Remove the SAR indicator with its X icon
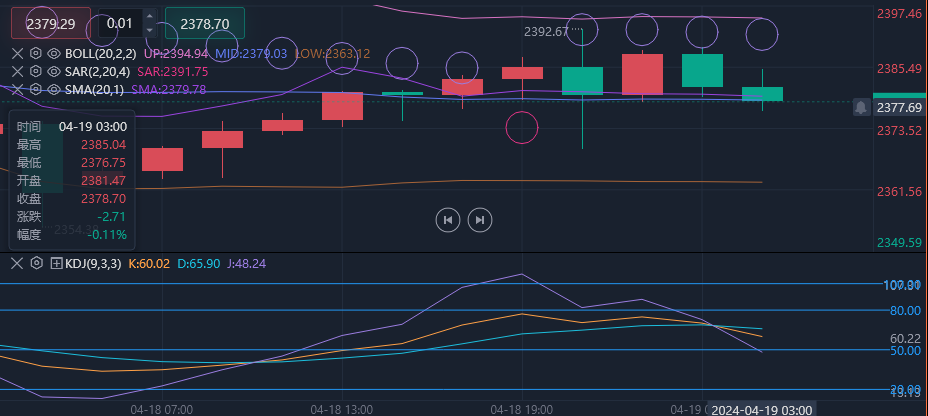Viewport: 928px width, 416px height. [x=17, y=71]
